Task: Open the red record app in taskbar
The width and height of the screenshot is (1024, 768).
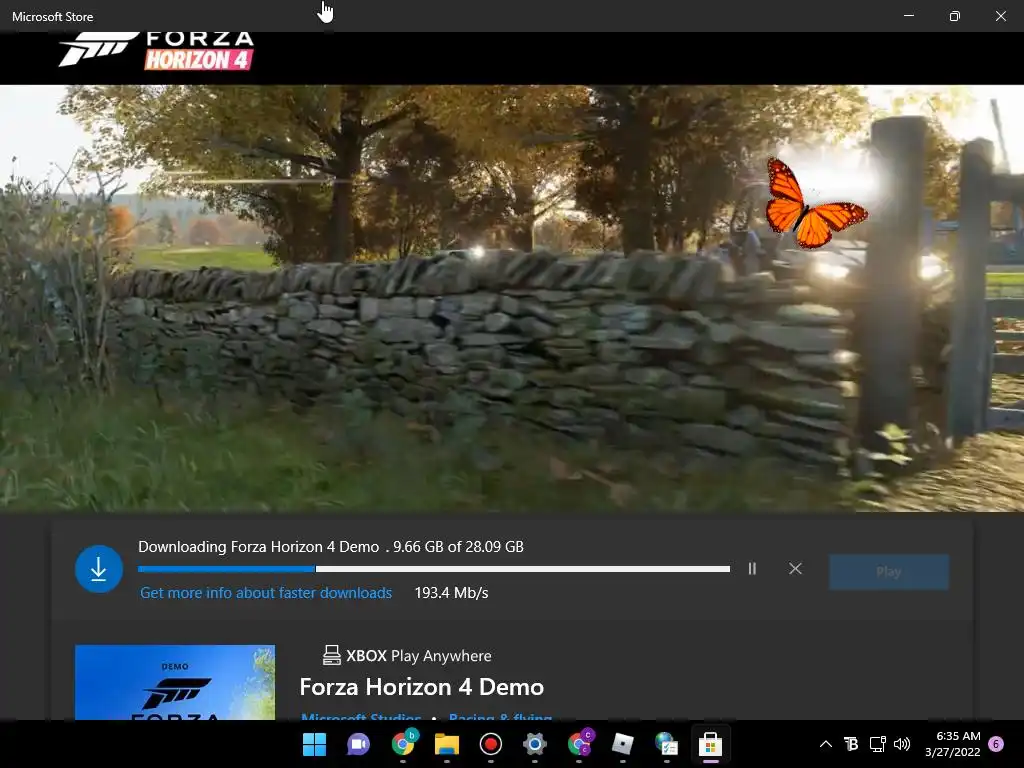Action: pyautogui.click(x=490, y=744)
